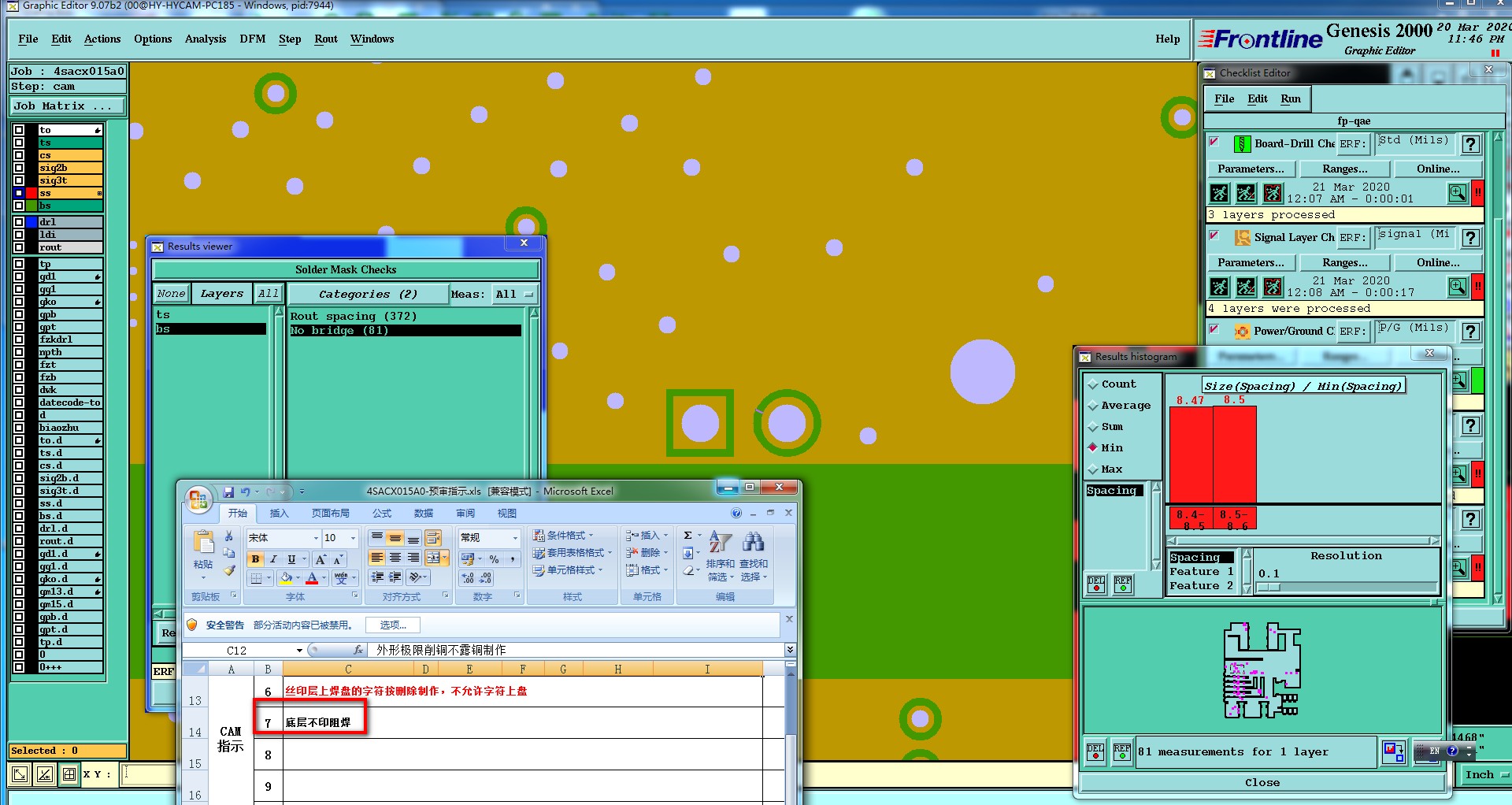Click the Font Color red A swatch
1512x805 pixels.
[x=312, y=578]
